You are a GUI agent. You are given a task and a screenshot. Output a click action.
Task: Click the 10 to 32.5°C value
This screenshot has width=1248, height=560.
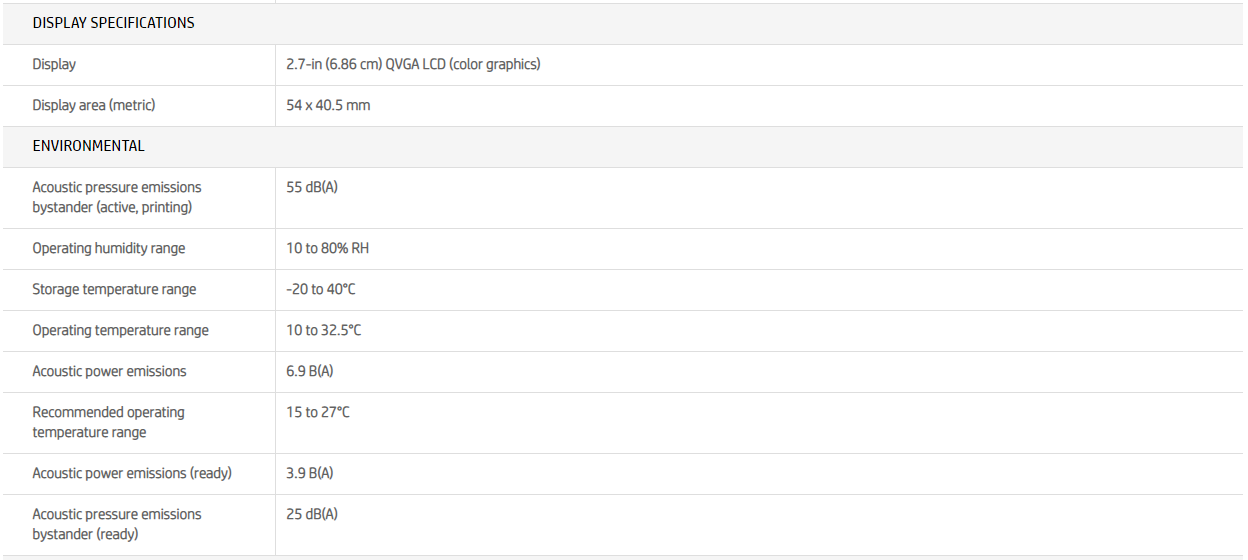coord(324,330)
